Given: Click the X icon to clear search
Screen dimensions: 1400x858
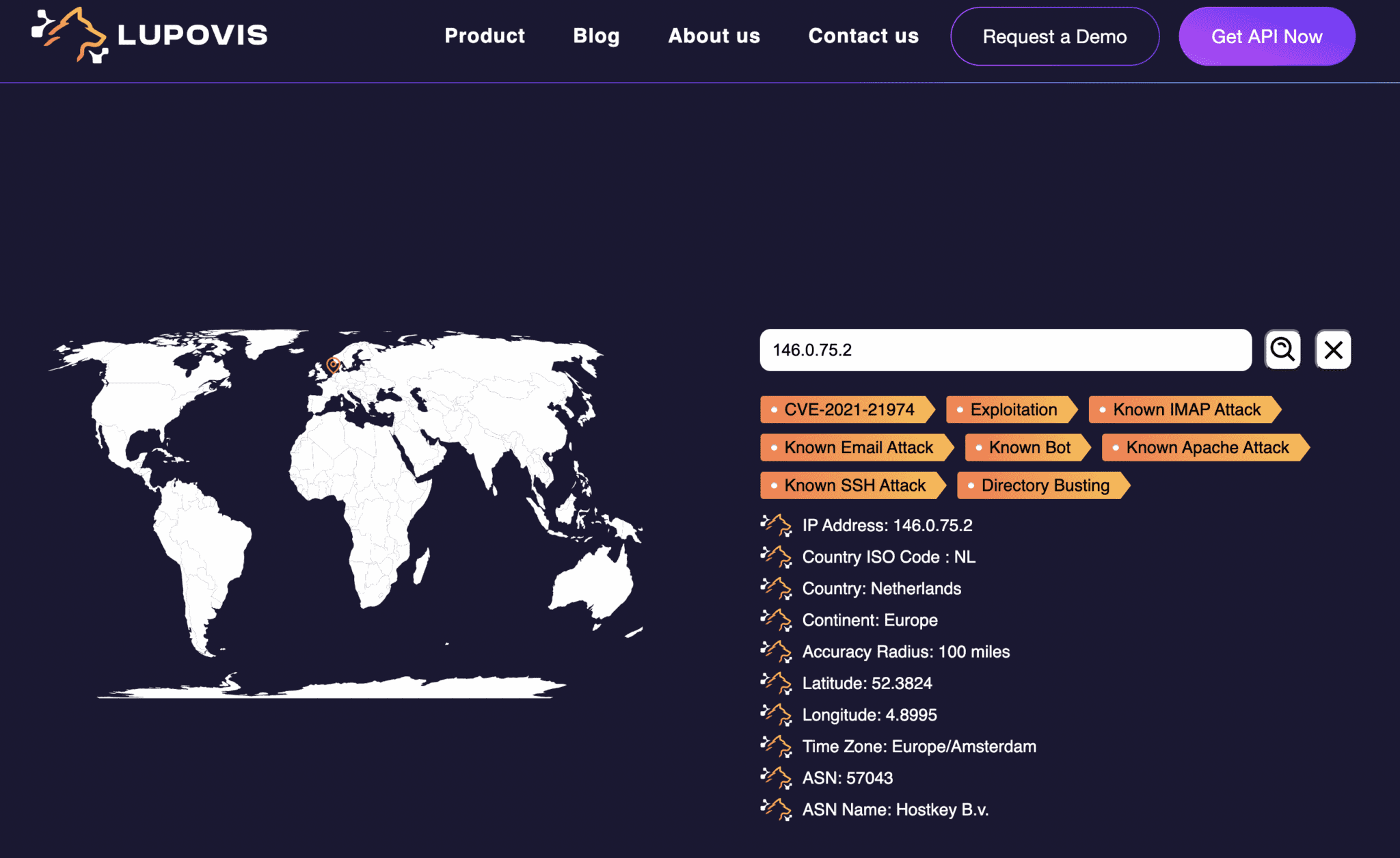Looking at the screenshot, I should (x=1332, y=350).
